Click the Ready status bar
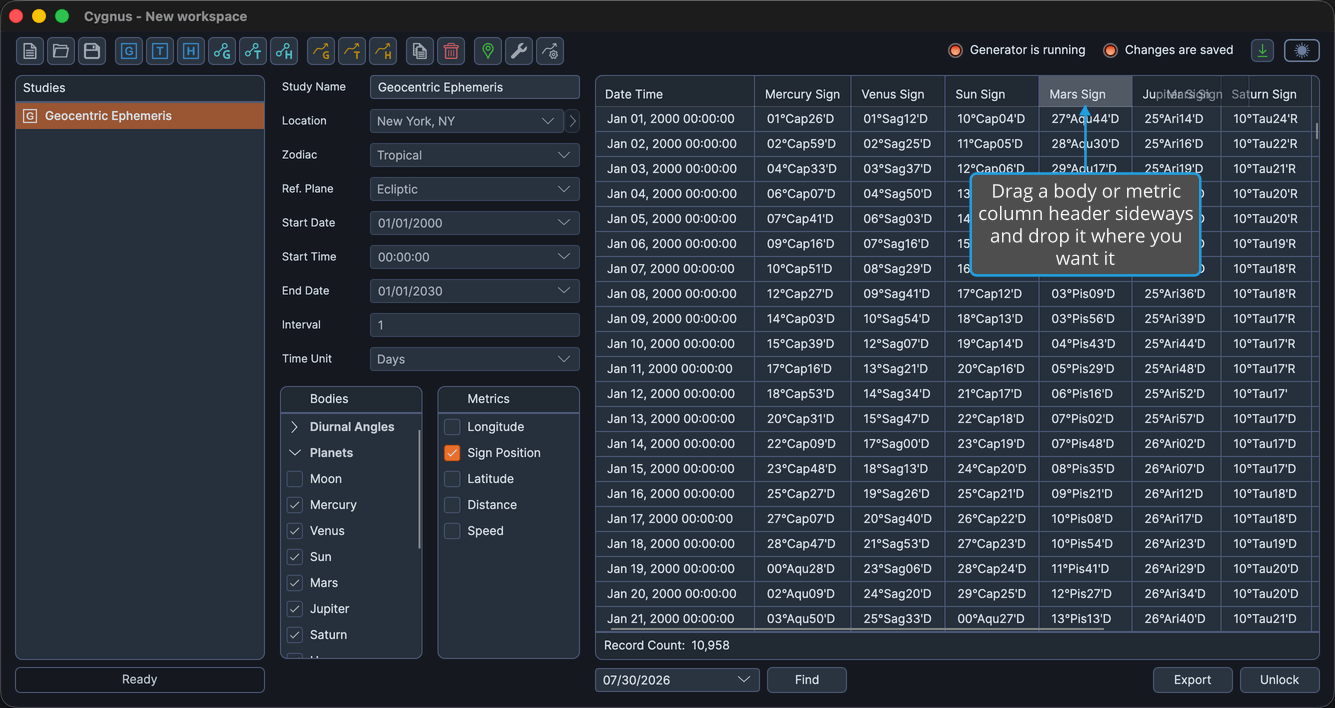This screenshot has width=1335, height=708. point(140,680)
